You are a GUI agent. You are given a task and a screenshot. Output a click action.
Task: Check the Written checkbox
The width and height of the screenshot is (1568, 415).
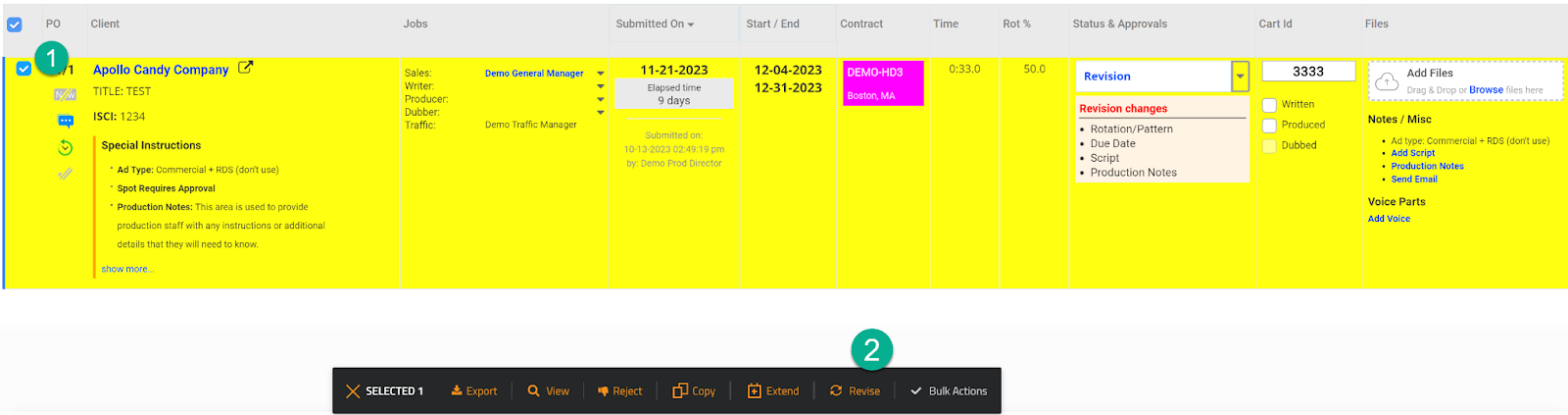tap(1269, 105)
